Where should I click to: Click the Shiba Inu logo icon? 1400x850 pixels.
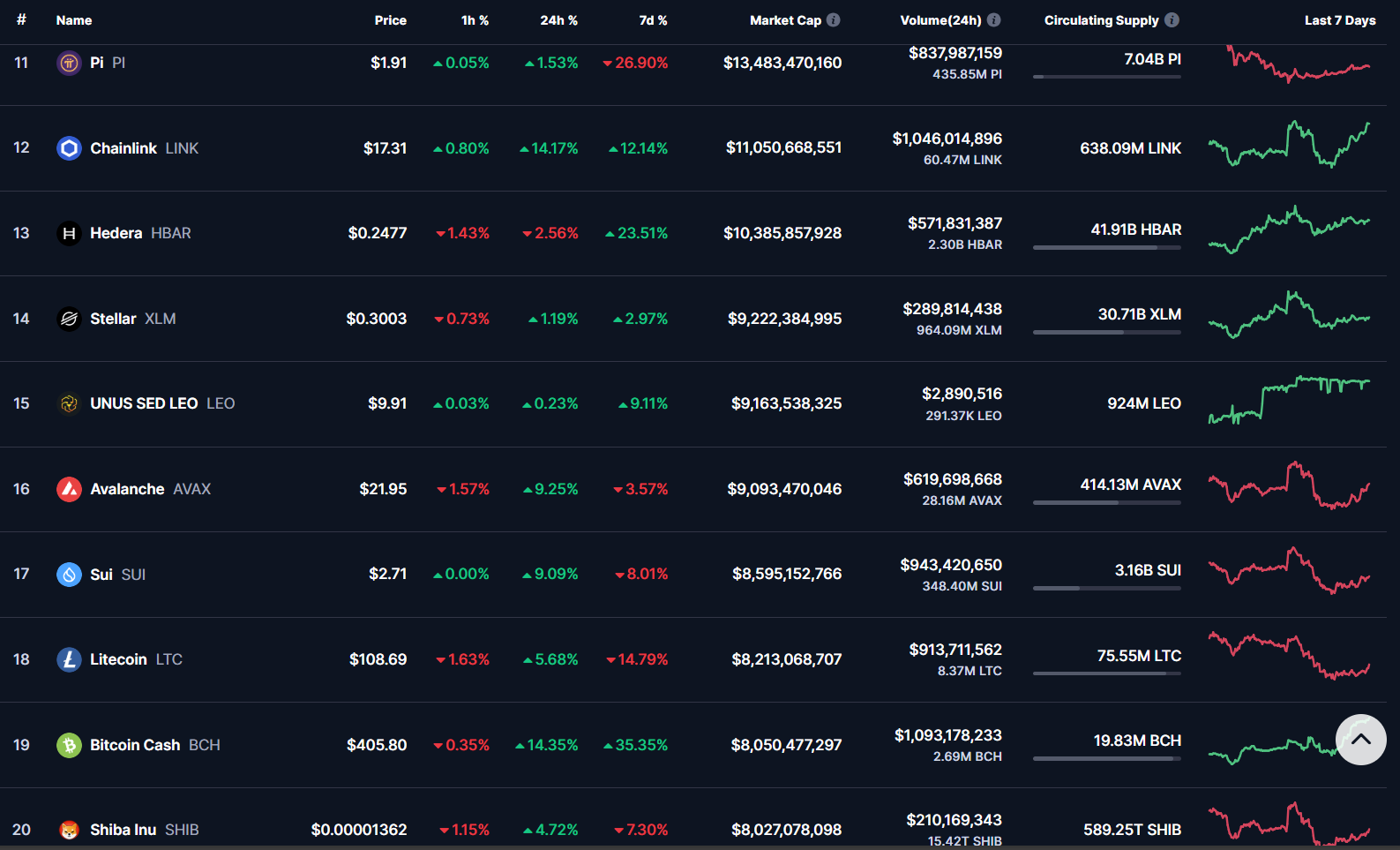click(x=69, y=830)
